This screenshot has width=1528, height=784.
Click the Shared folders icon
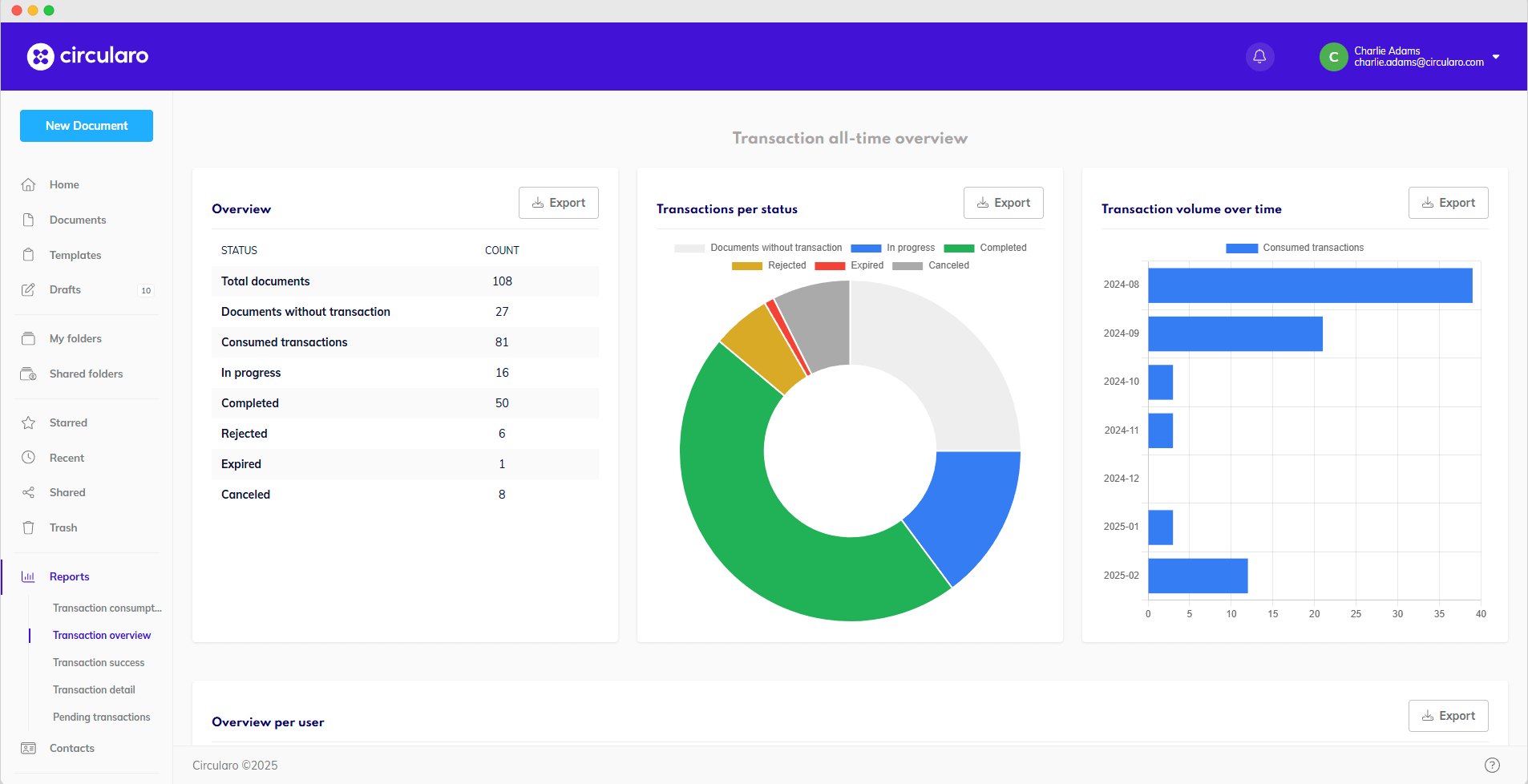click(28, 374)
